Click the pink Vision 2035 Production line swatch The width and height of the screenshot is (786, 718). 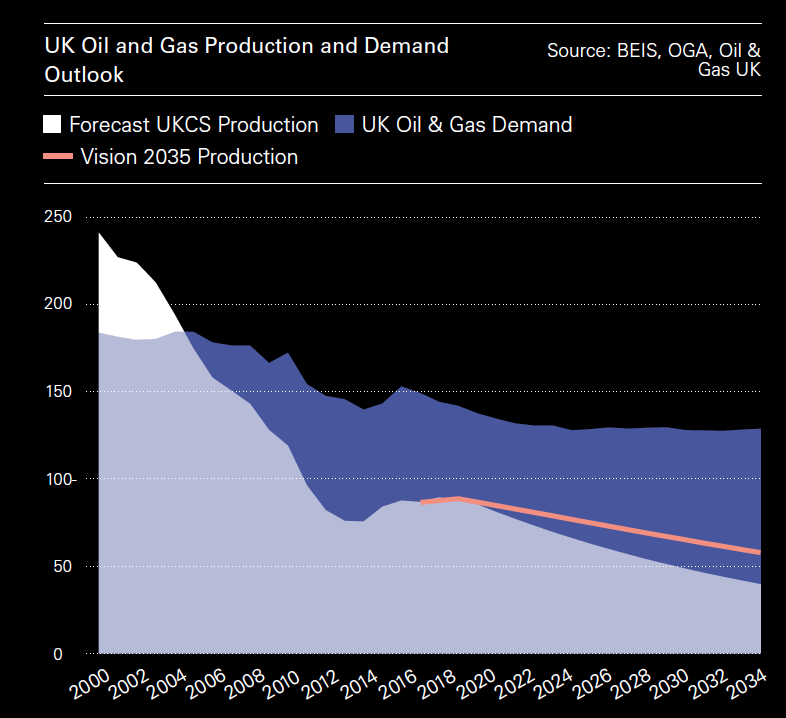58,156
